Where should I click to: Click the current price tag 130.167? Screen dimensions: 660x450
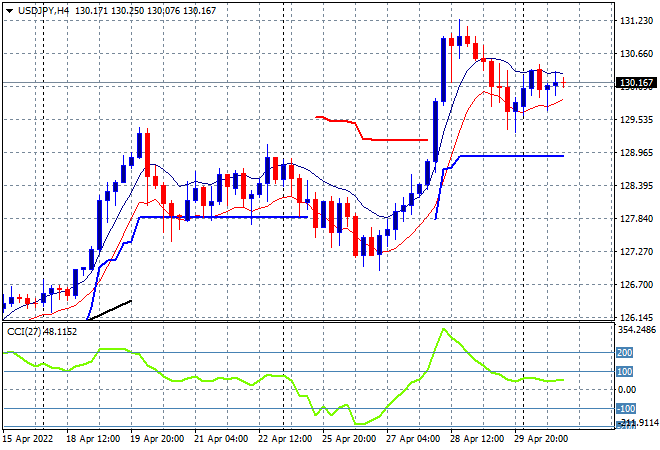click(x=636, y=83)
